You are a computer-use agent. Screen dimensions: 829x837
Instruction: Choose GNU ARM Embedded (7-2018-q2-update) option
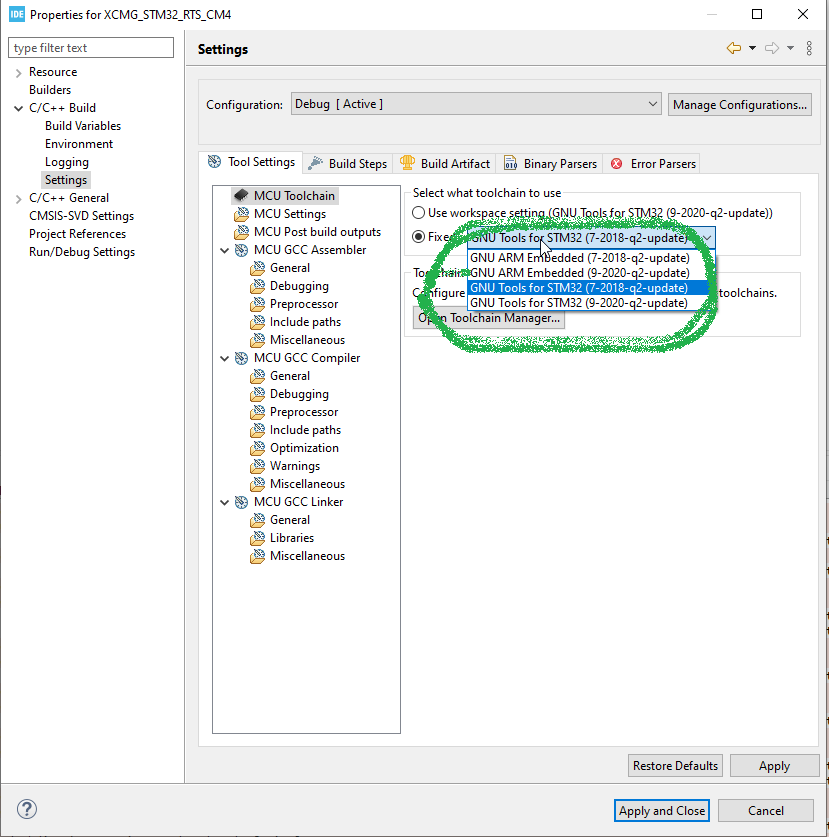[x=588, y=258]
